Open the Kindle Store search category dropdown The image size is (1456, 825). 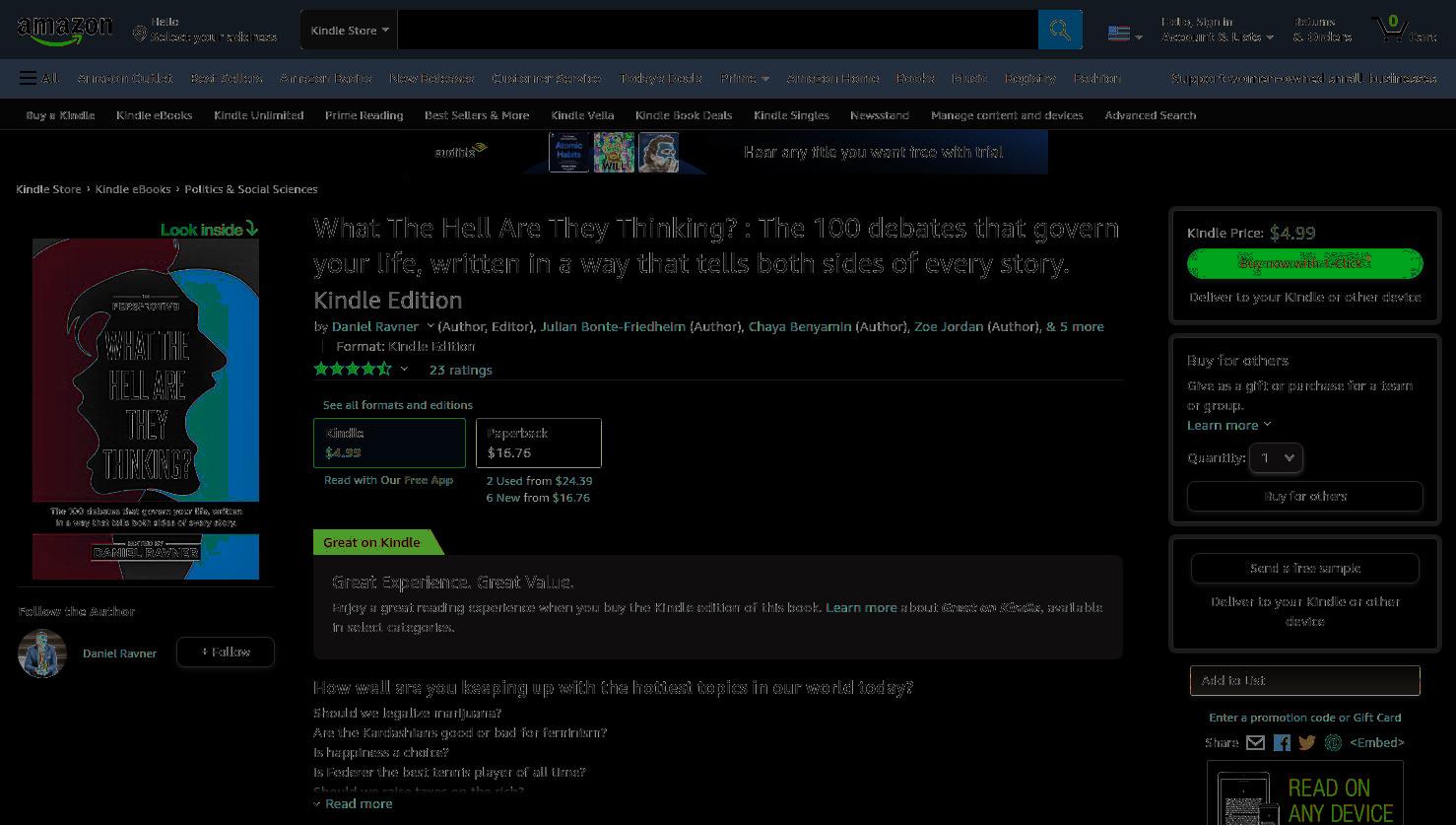coord(349,30)
